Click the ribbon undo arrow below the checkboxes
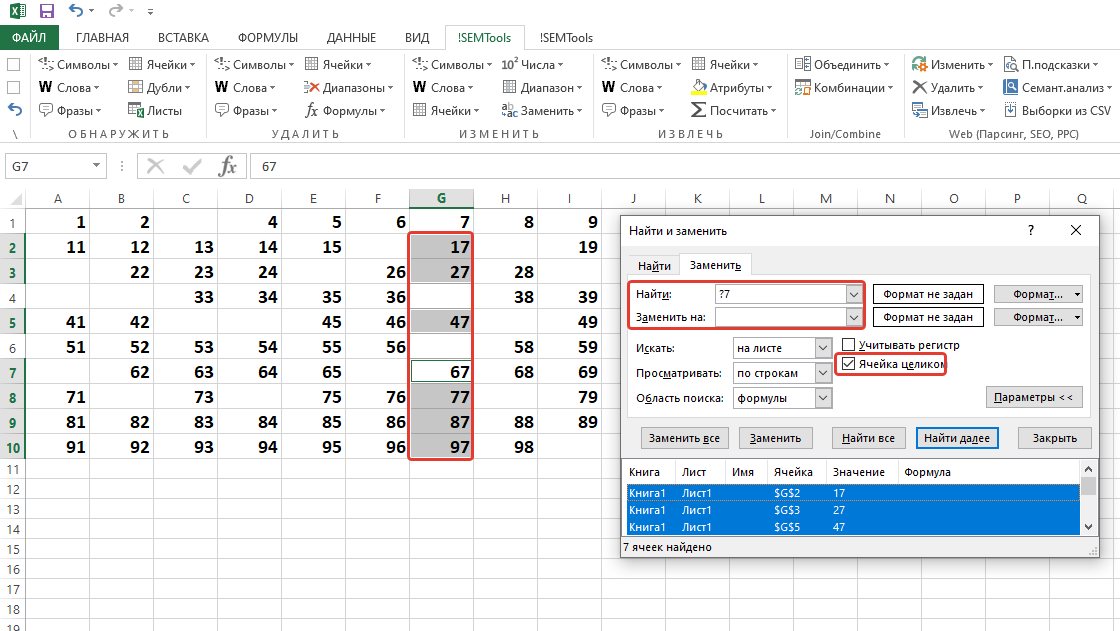The image size is (1120, 631). (x=15, y=110)
